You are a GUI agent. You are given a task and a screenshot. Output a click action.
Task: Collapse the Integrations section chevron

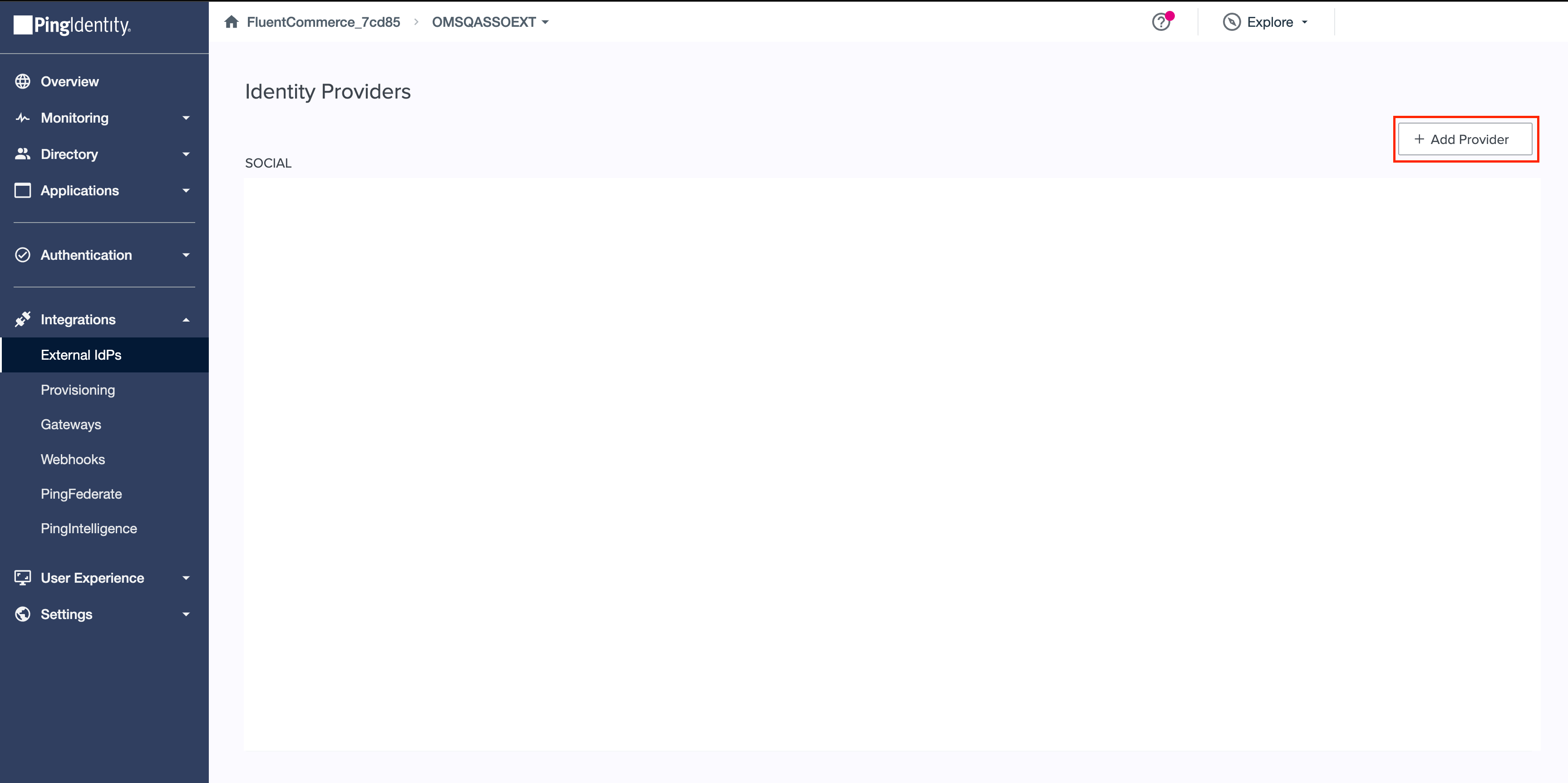186,319
